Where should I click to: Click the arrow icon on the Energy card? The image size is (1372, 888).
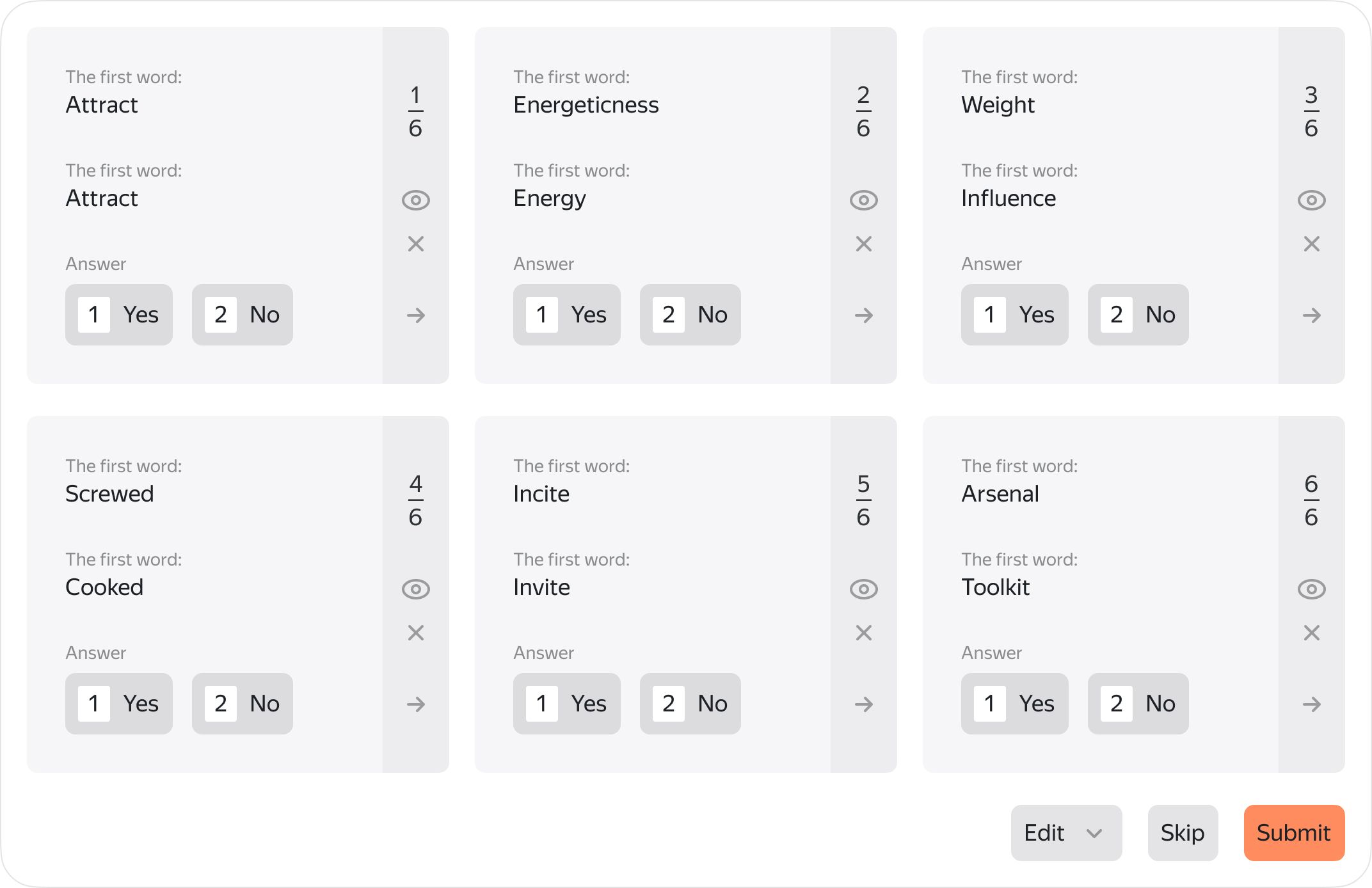[864, 315]
